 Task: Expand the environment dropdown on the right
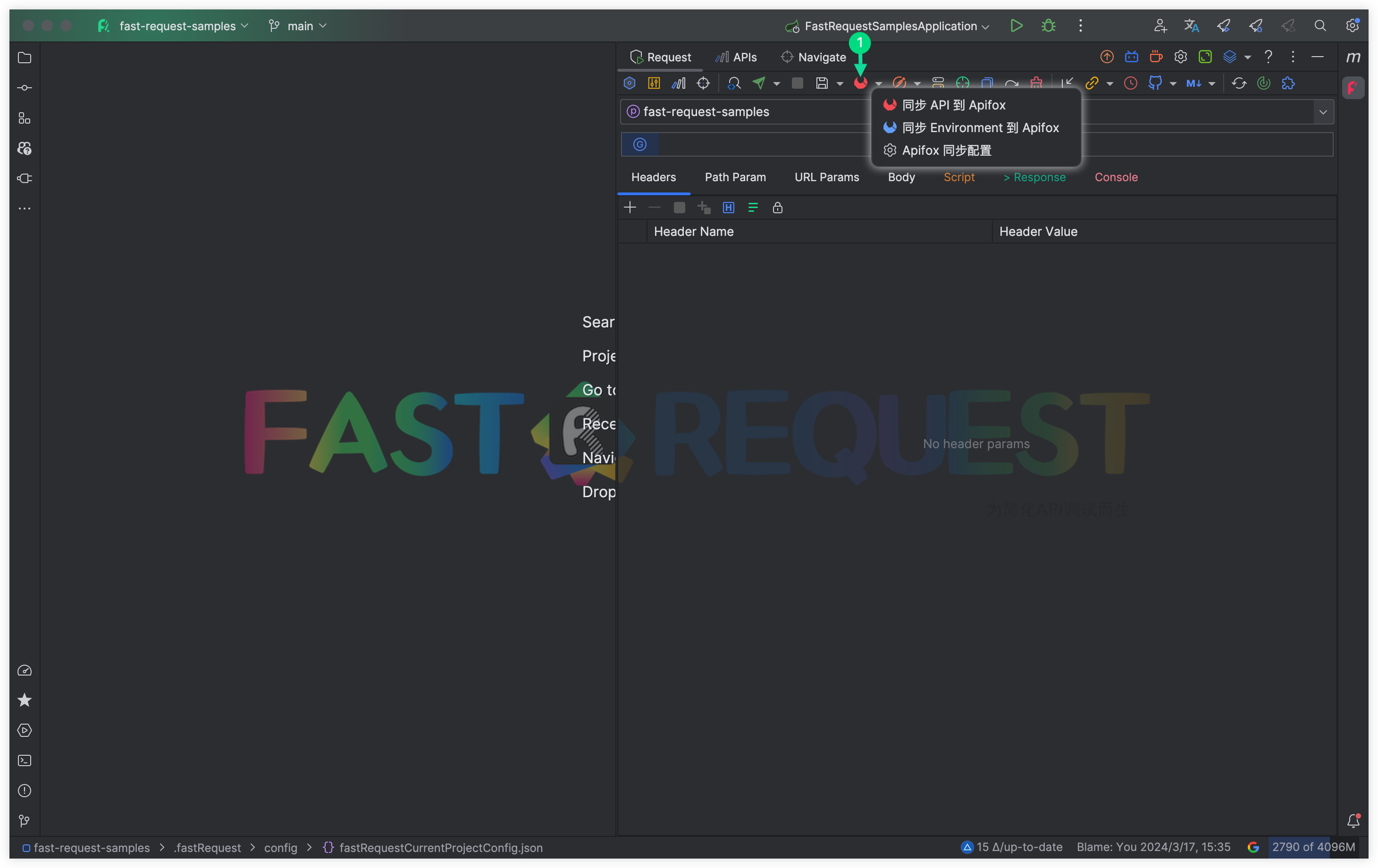tap(1322, 112)
